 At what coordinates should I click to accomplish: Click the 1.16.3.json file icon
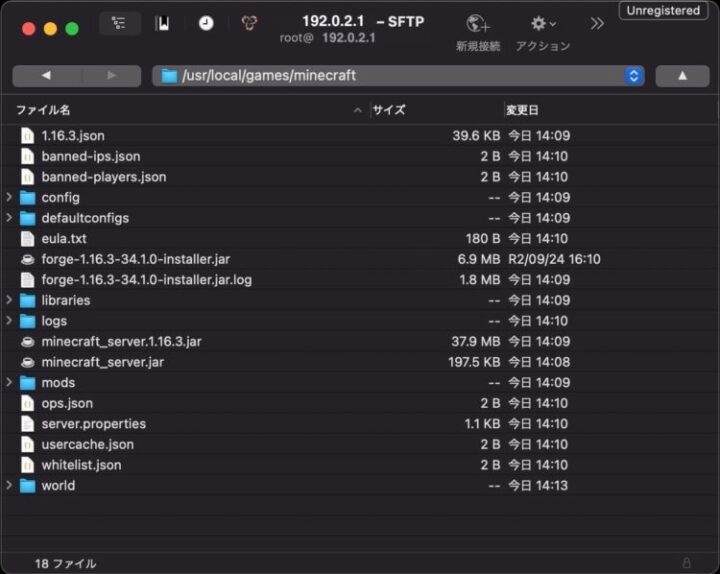(x=28, y=135)
